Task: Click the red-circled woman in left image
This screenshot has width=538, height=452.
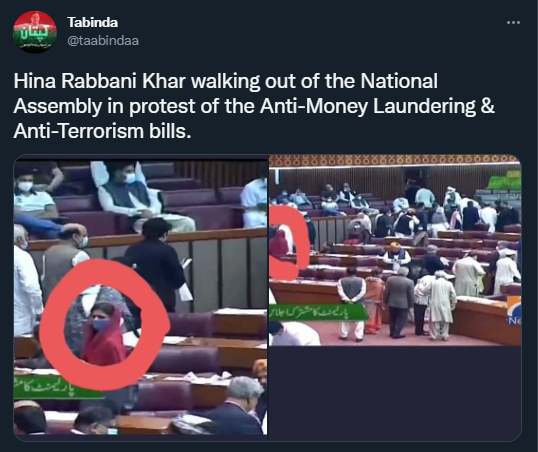Action: pyautogui.click(x=103, y=333)
